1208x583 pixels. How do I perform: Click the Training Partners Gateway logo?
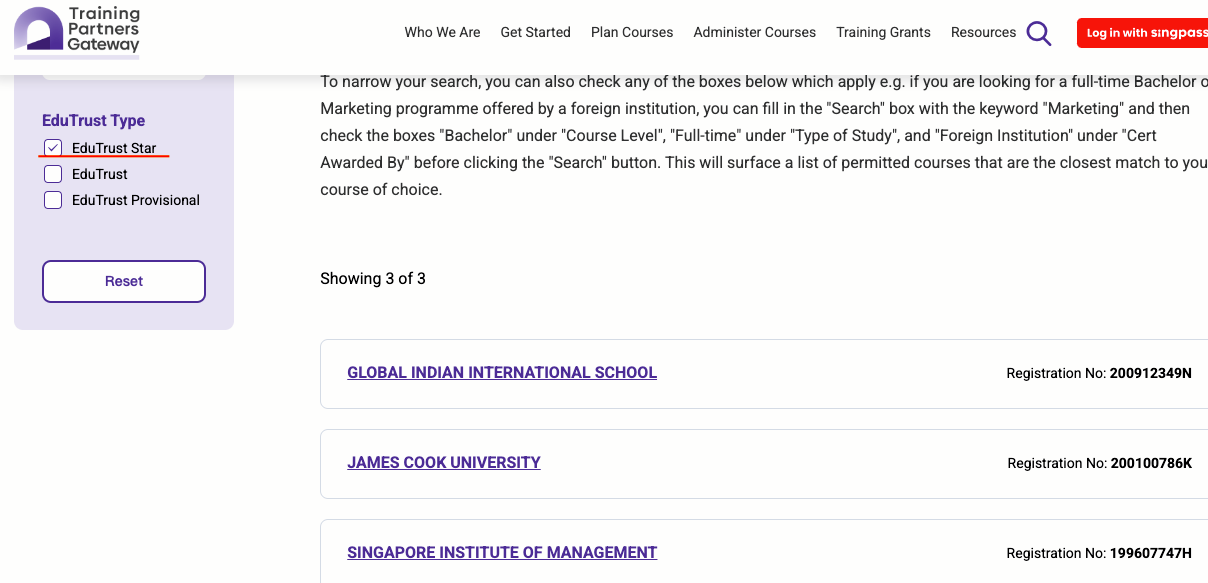pyautogui.click(x=77, y=30)
